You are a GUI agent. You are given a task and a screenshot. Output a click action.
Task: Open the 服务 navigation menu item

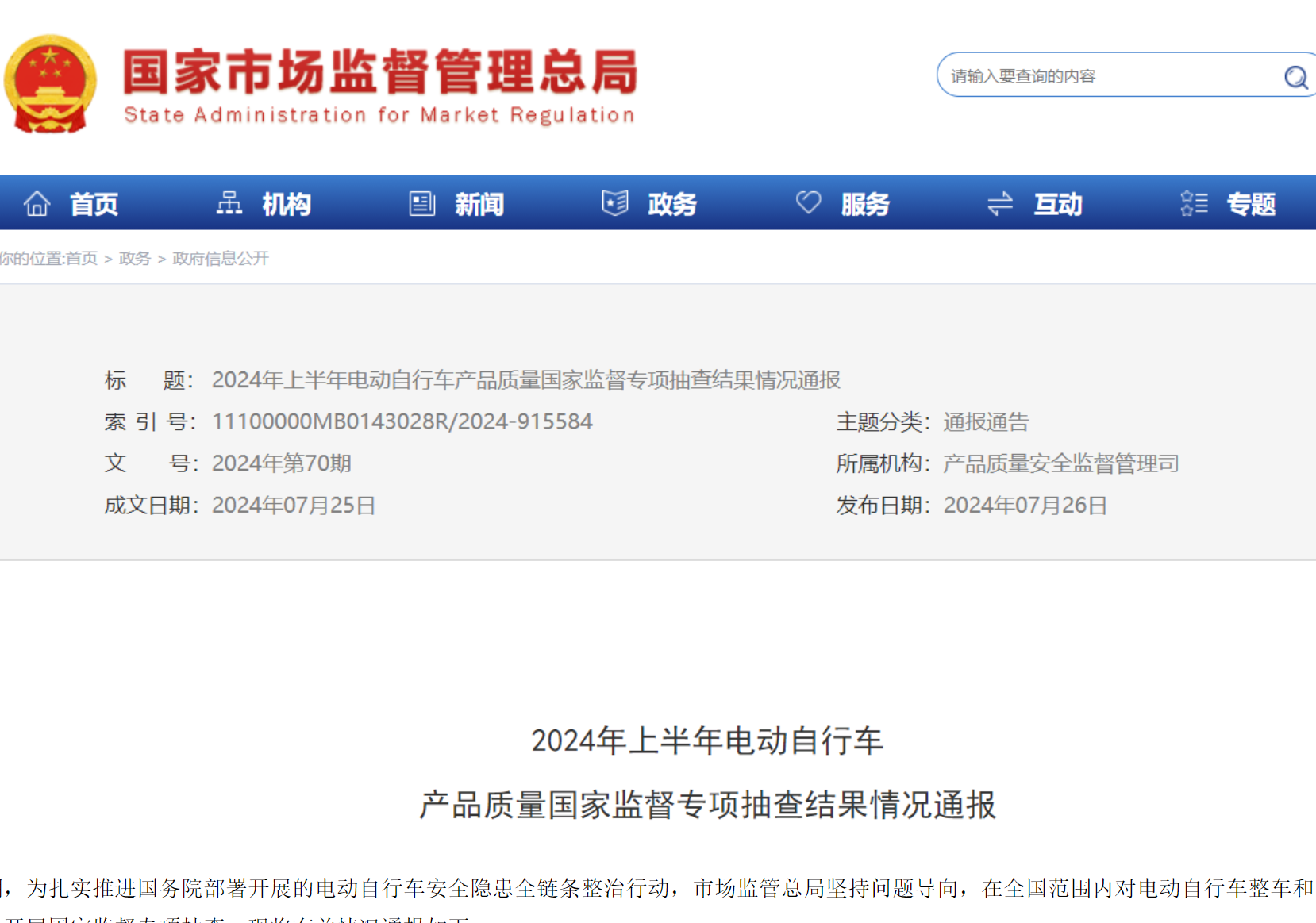tap(865, 205)
